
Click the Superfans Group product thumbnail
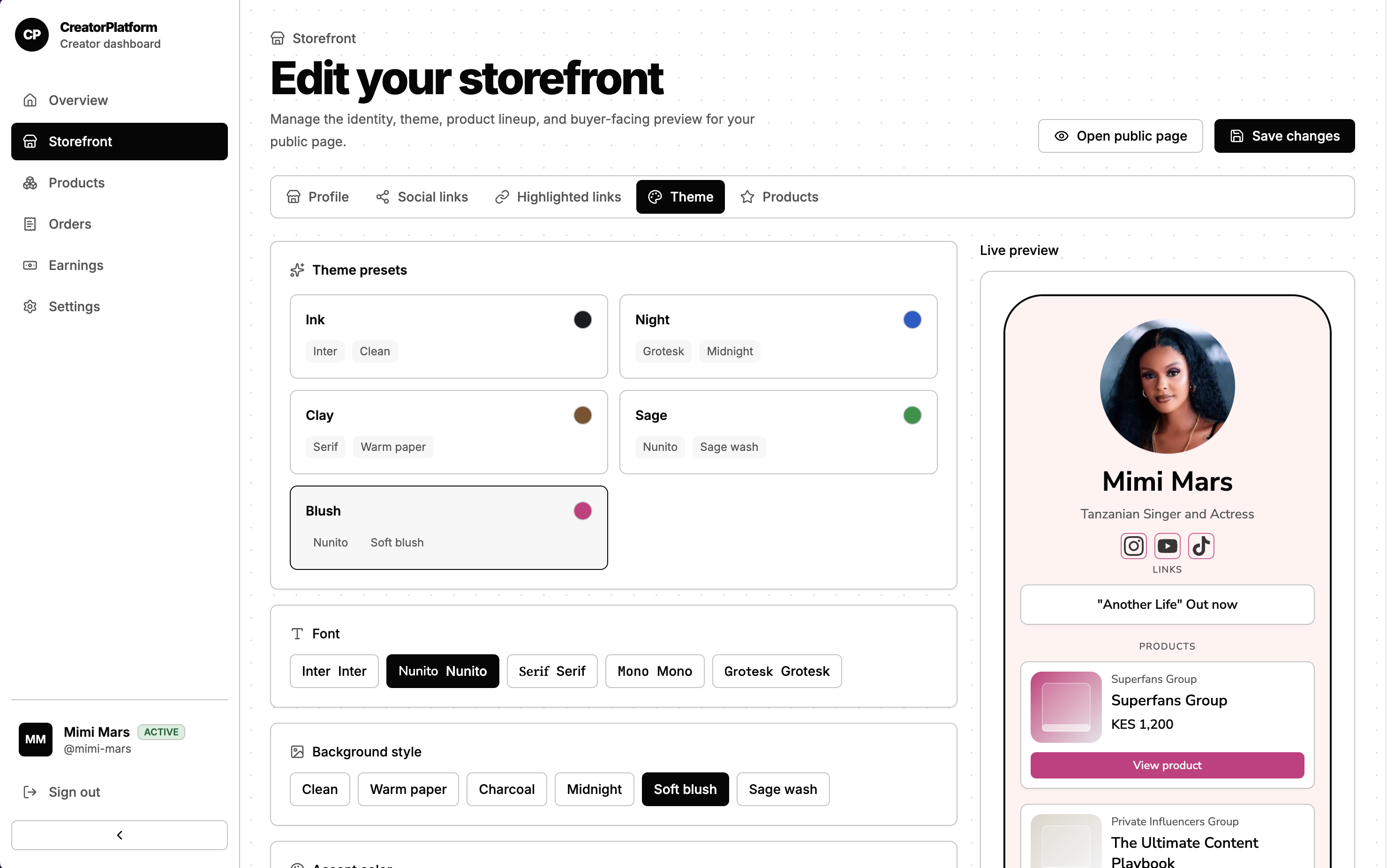[x=1066, y=707]
